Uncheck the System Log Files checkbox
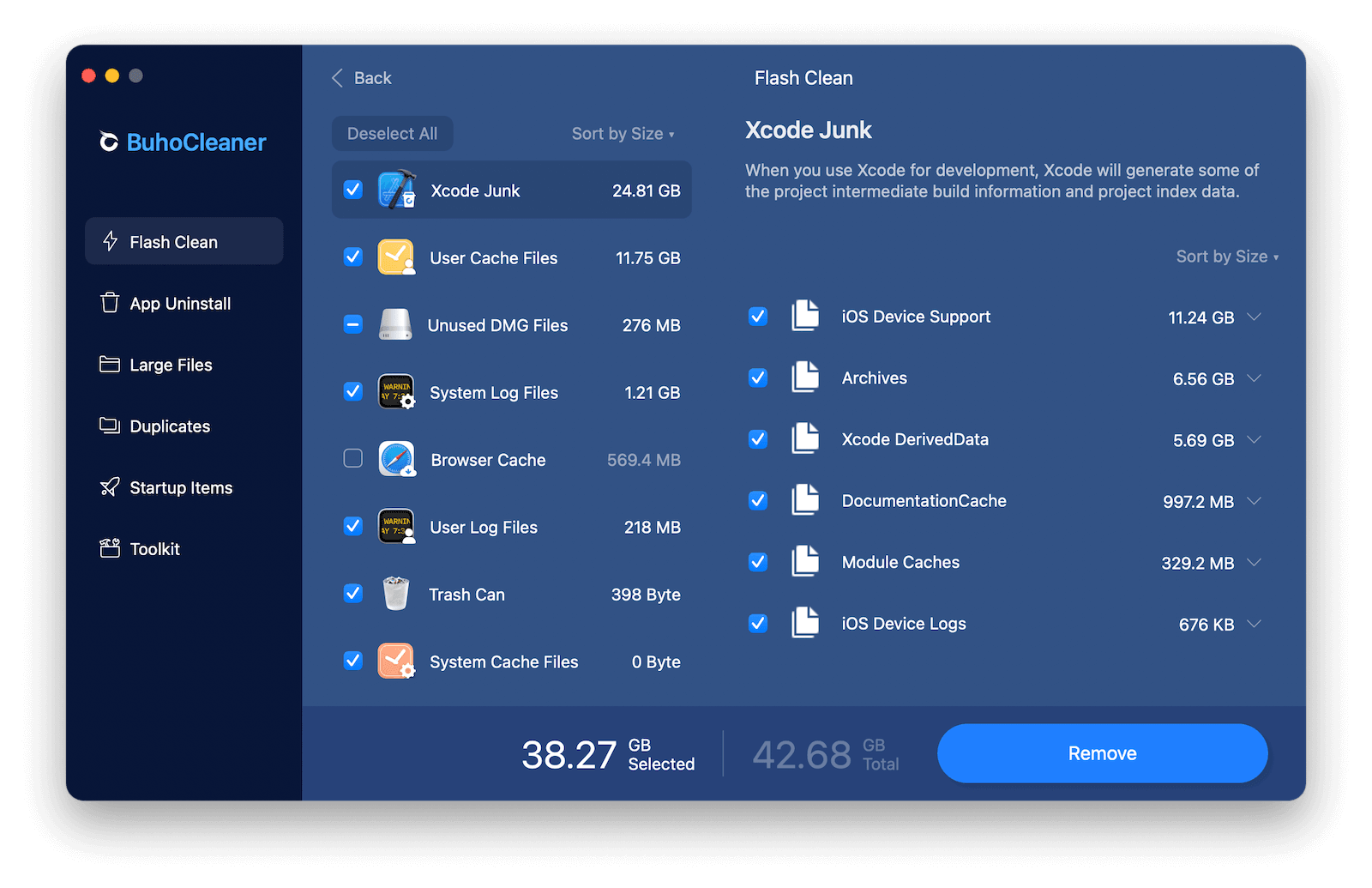The image size is (1372, 888). click(353, 391)
